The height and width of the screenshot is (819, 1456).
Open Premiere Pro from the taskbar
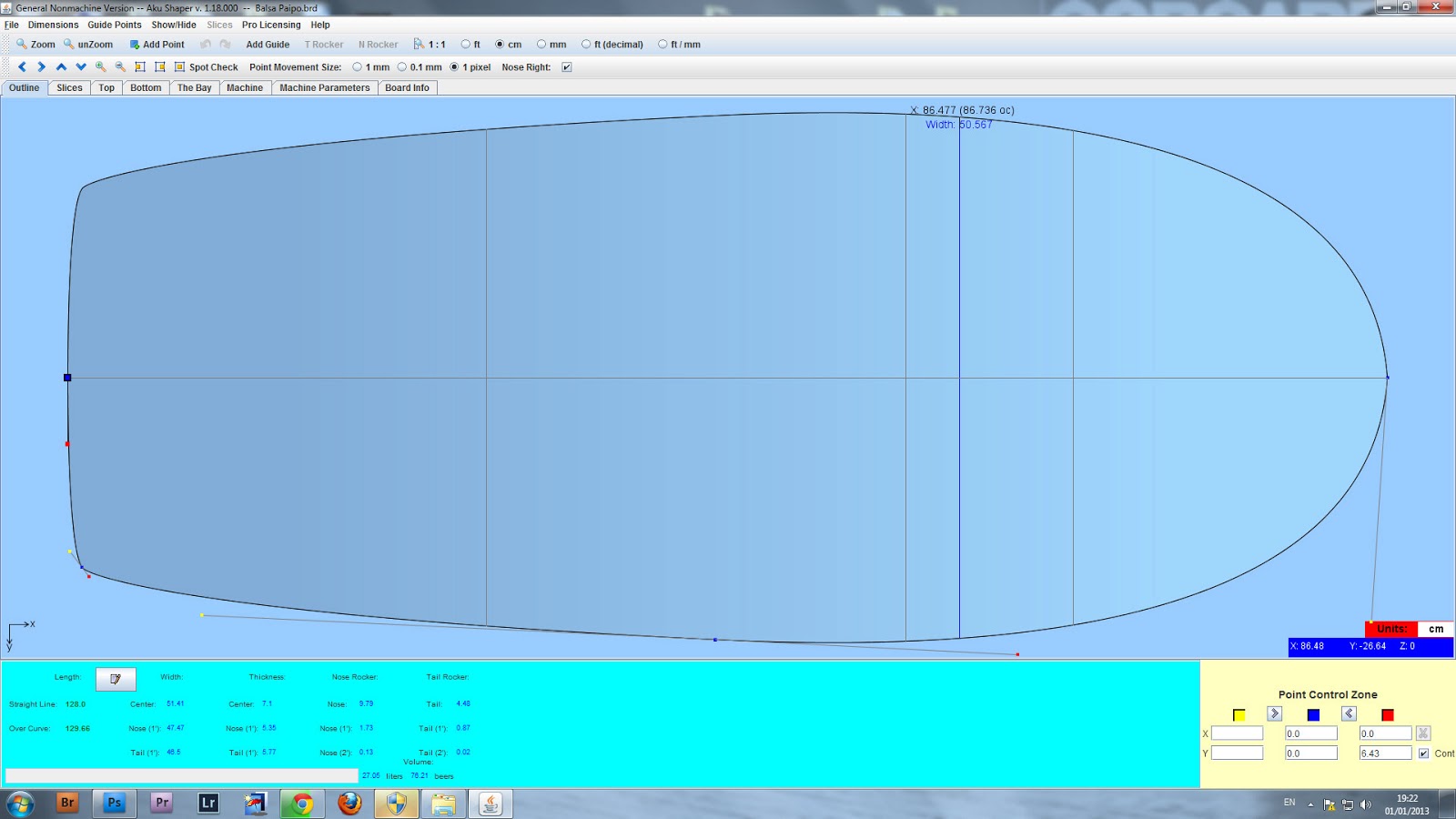coord(161,803)
